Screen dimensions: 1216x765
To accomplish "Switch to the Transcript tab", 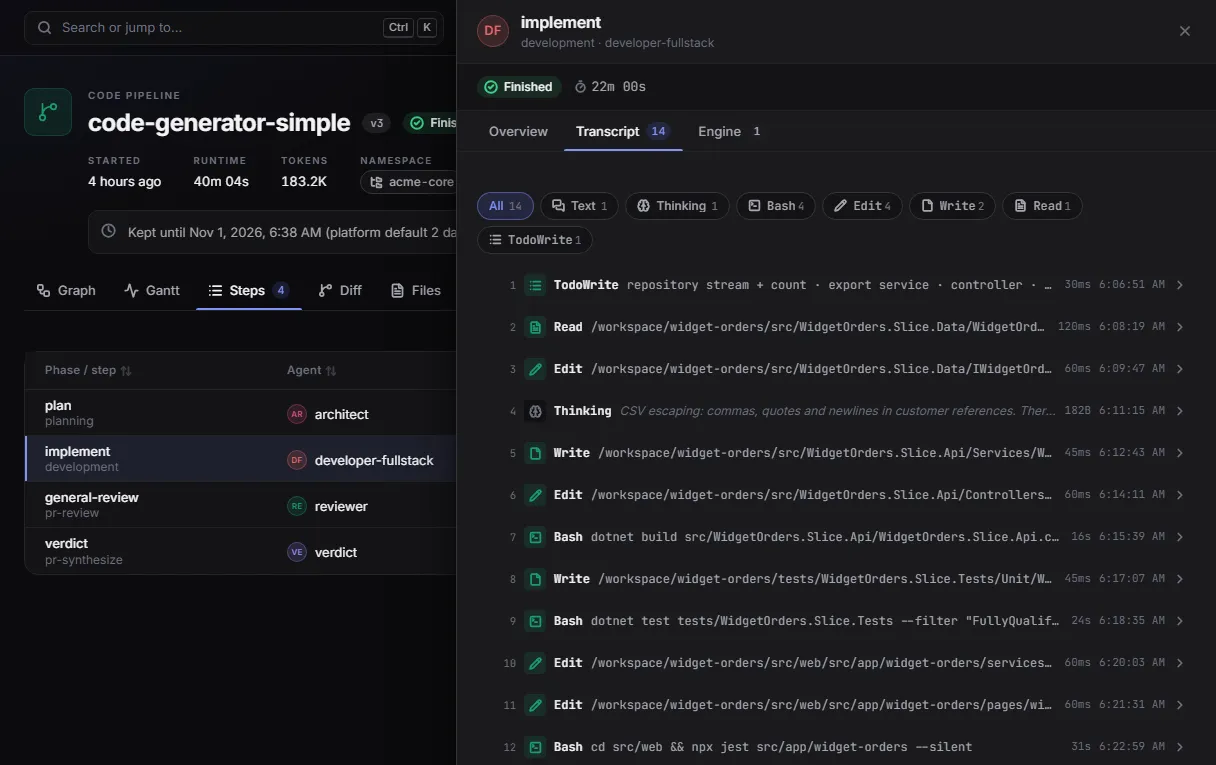I will [x=623, y=132].
